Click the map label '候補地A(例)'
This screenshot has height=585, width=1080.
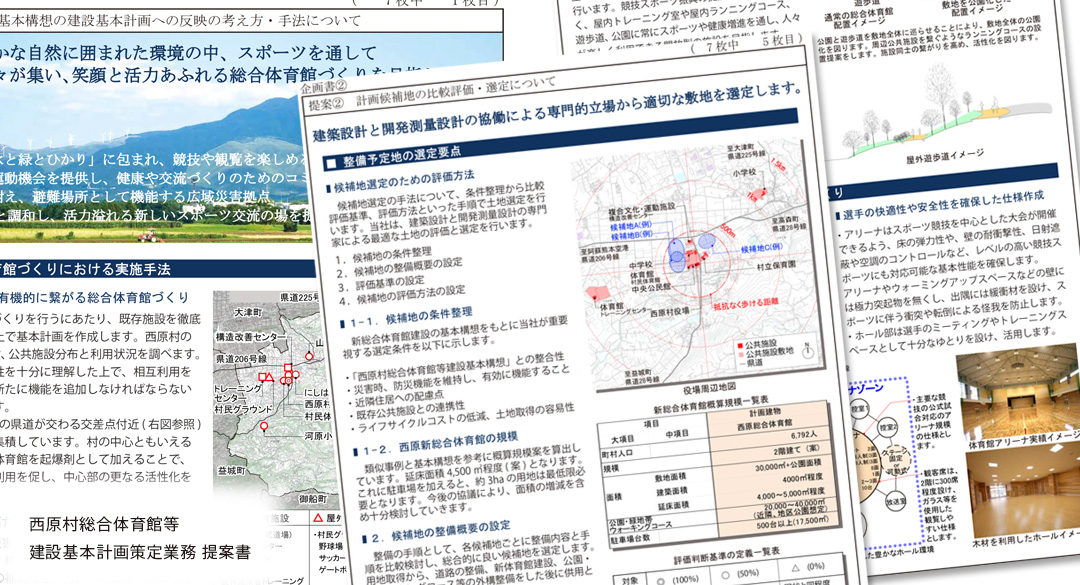(x=631, y=226)
